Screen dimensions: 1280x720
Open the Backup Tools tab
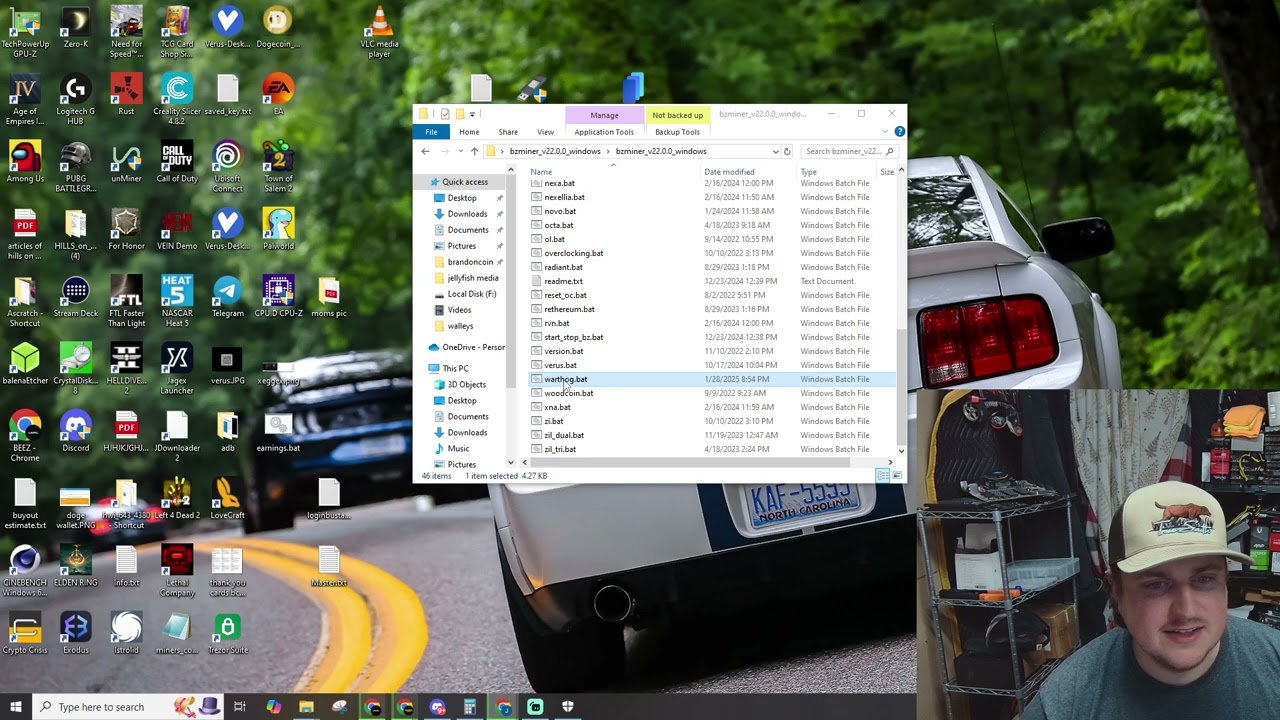[677, 132]
